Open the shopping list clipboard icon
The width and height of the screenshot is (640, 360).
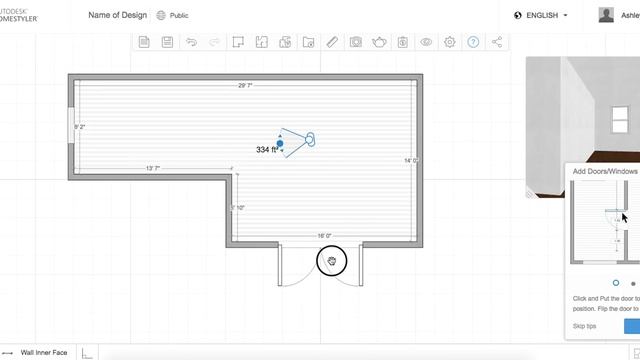pyautogui.click(x=403, y=42)
